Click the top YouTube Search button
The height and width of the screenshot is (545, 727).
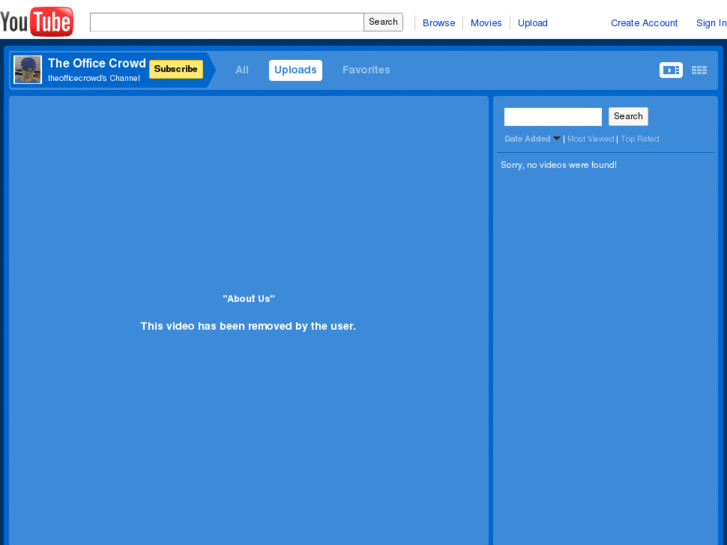pyautogui.click(x=383, y=22)
